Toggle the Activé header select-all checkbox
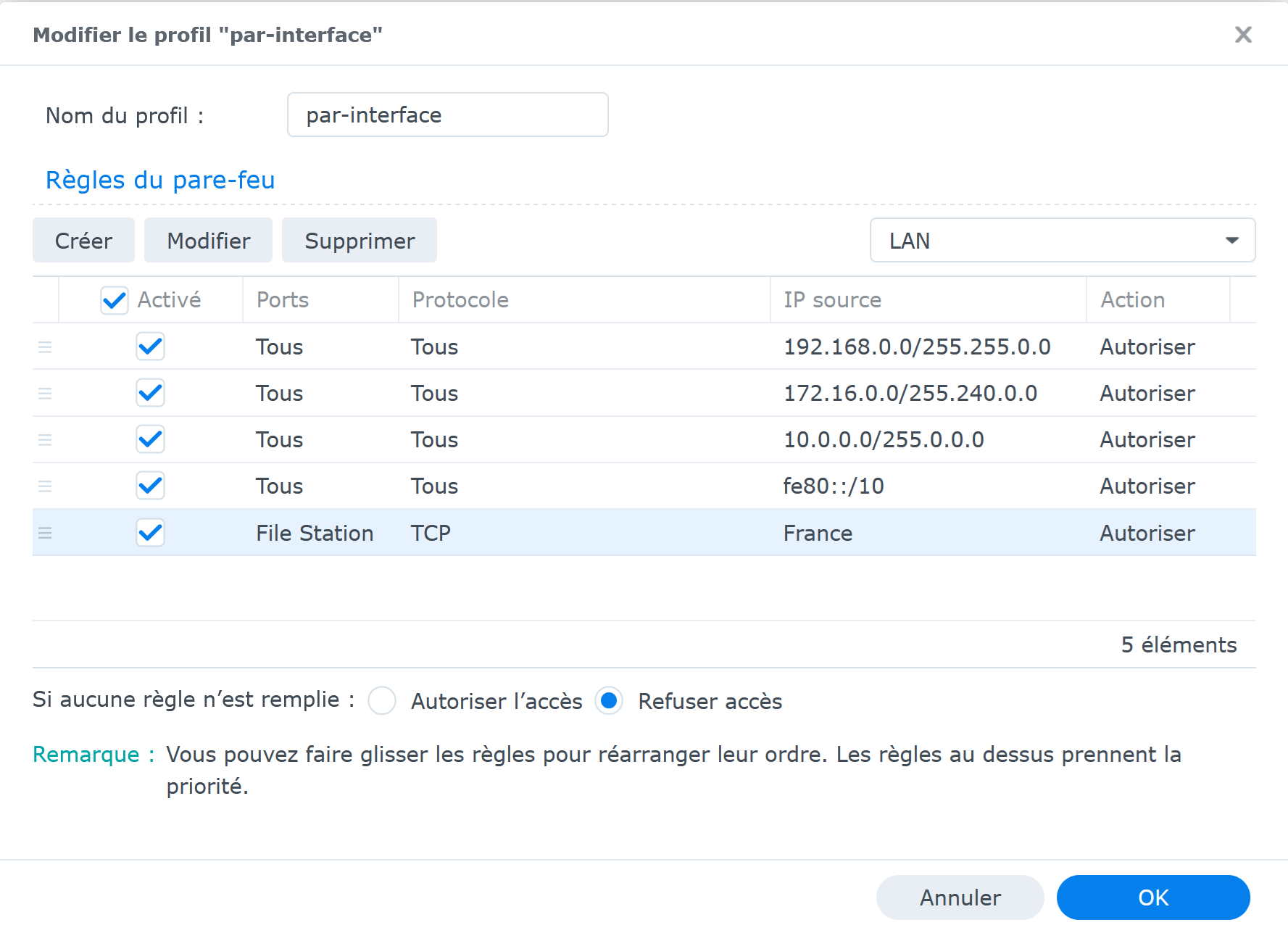Screen dimensions: 1288x933 (x=115, y=300)
